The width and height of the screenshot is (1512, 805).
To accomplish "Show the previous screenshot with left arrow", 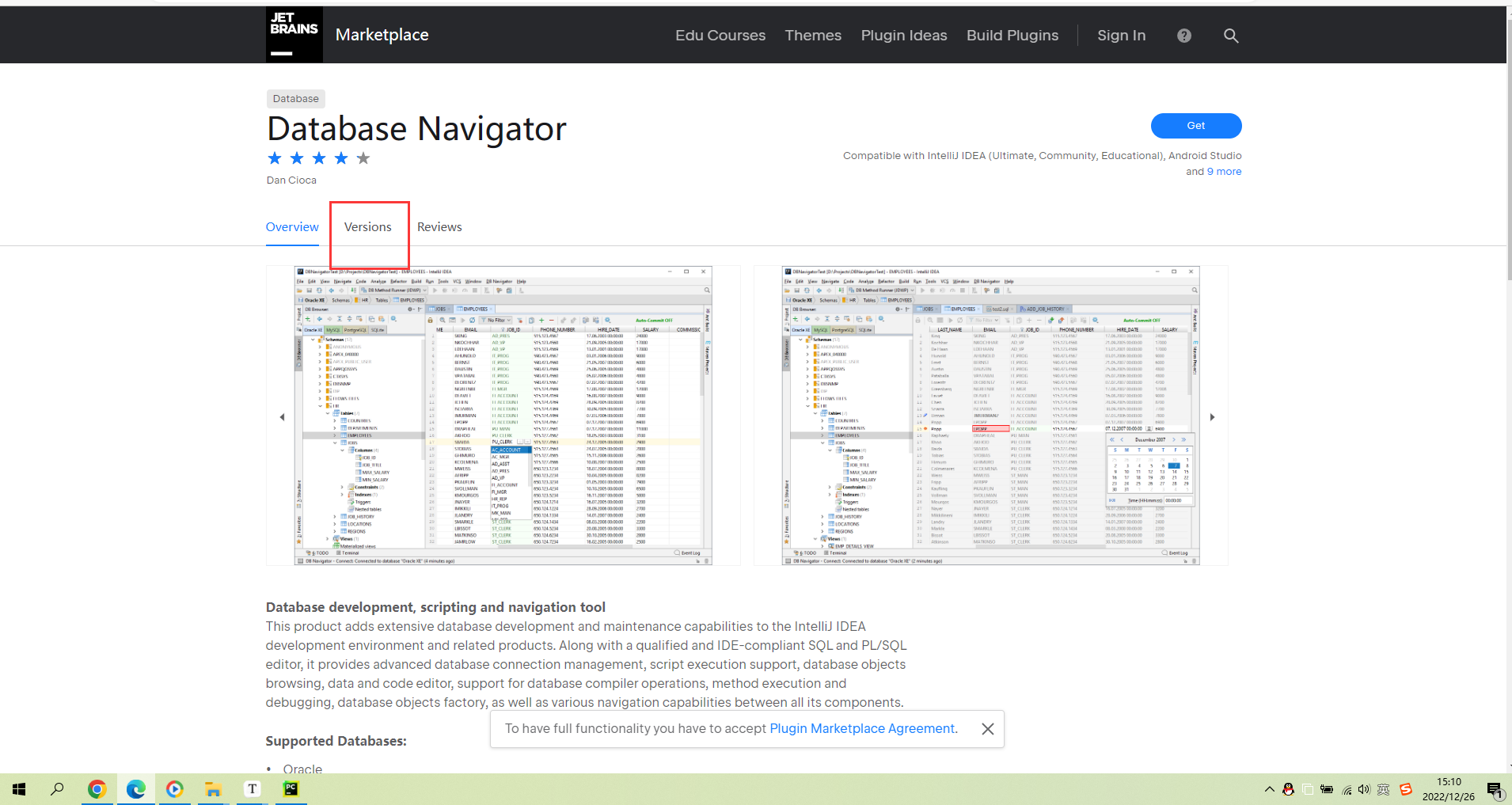I will click(282, 417).
